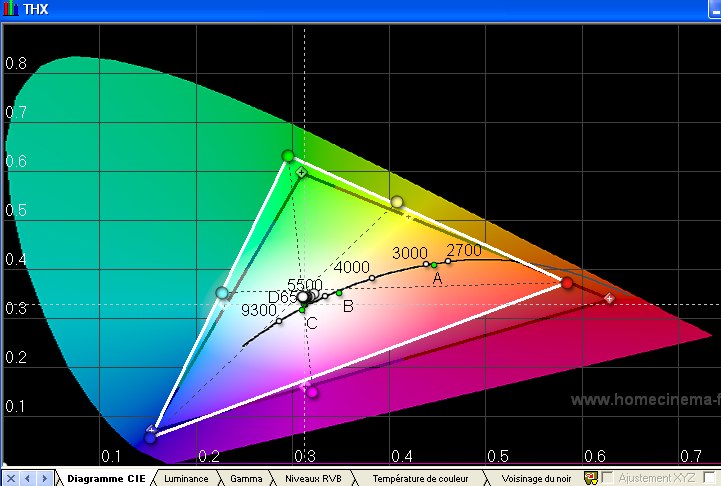Click the green illuminant A dot on the curve

[434, 265]
